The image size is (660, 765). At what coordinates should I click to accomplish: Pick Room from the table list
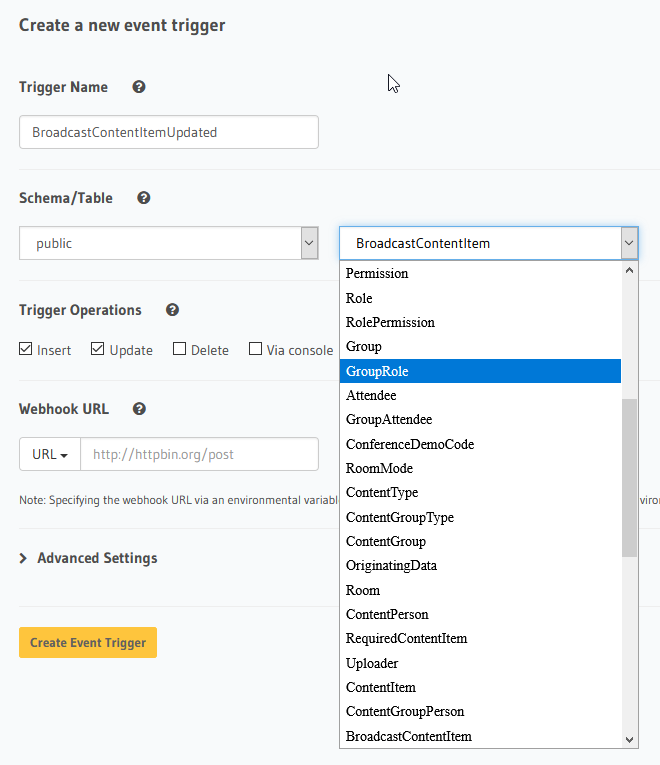480,590
